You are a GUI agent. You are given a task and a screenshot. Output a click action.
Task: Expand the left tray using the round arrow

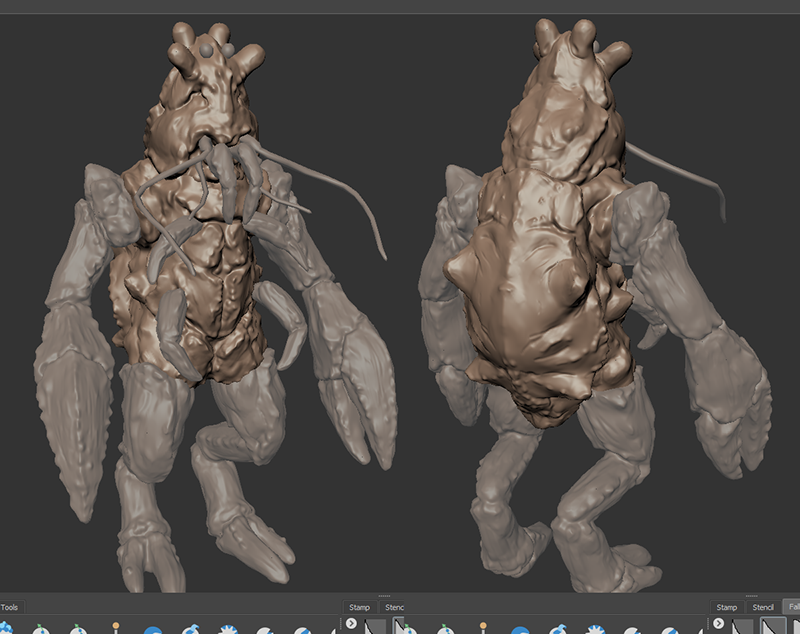352,624
